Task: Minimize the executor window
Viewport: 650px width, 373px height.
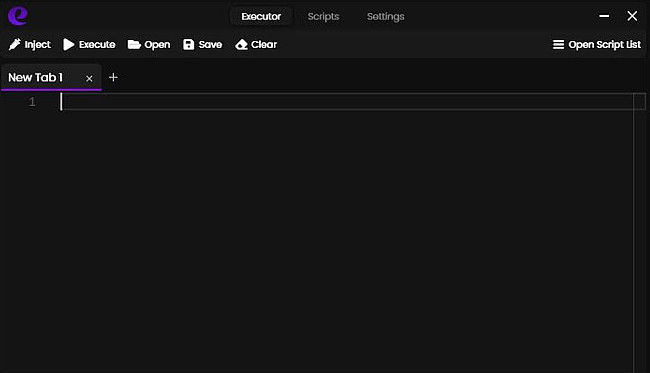Action: pos(604,16)
